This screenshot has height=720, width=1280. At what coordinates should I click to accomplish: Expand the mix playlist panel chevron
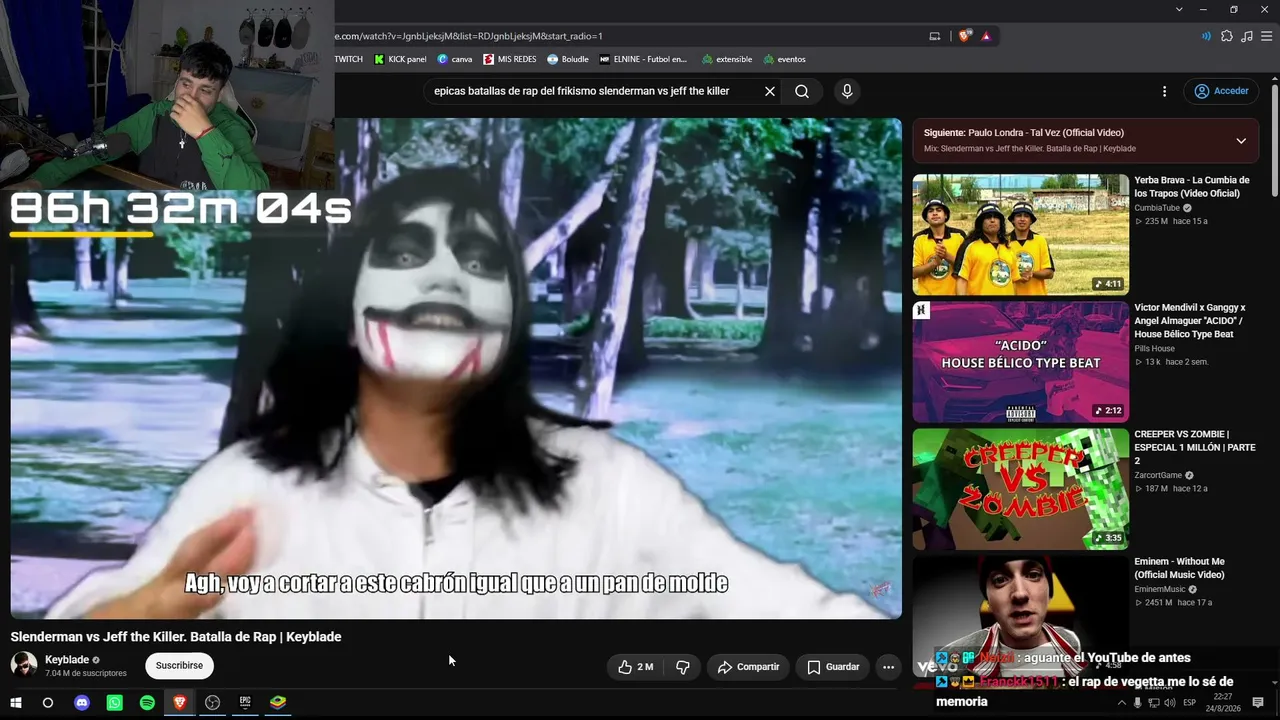pos(1241,141)
